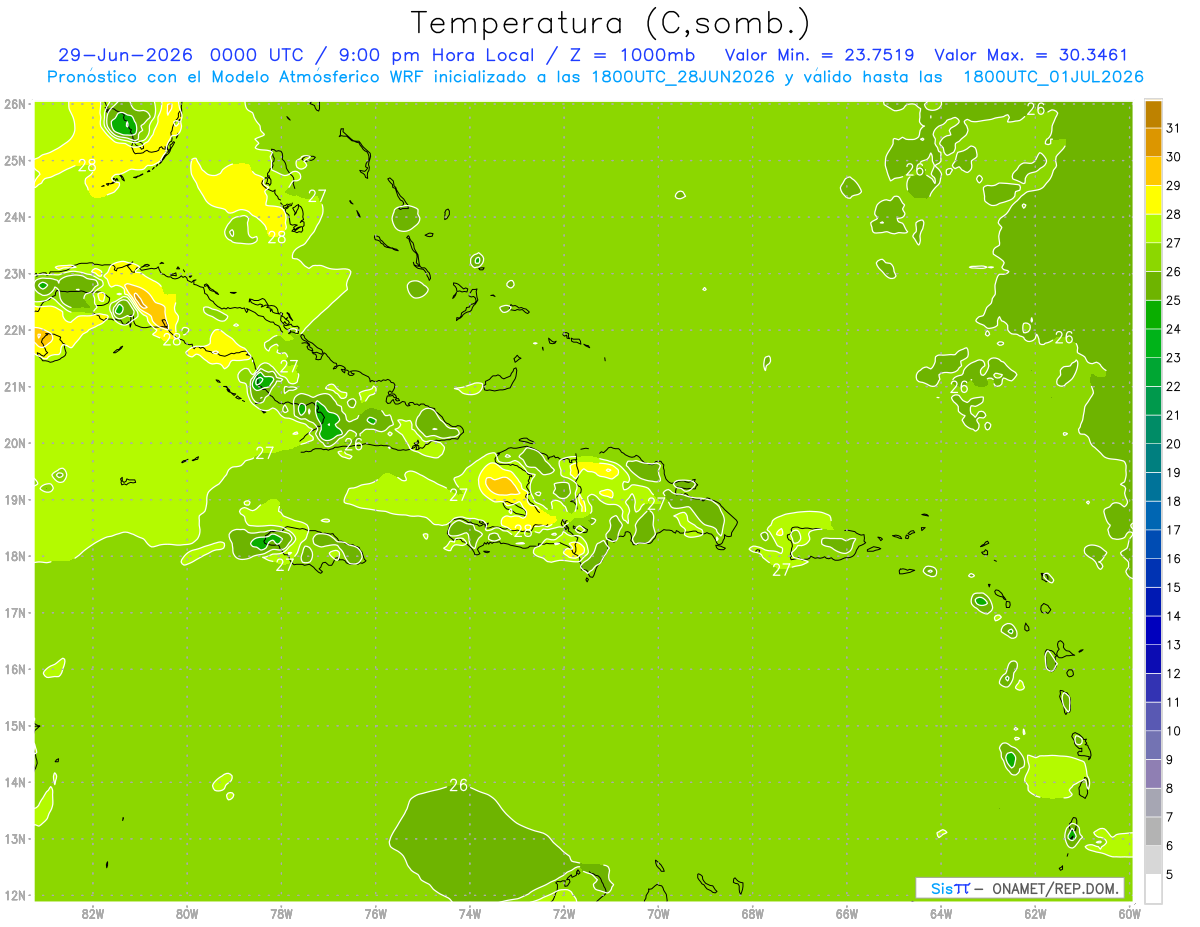The image size is (1200, 927).
Task: Click the 26N latitude axis label
Action: pos(14,104)
